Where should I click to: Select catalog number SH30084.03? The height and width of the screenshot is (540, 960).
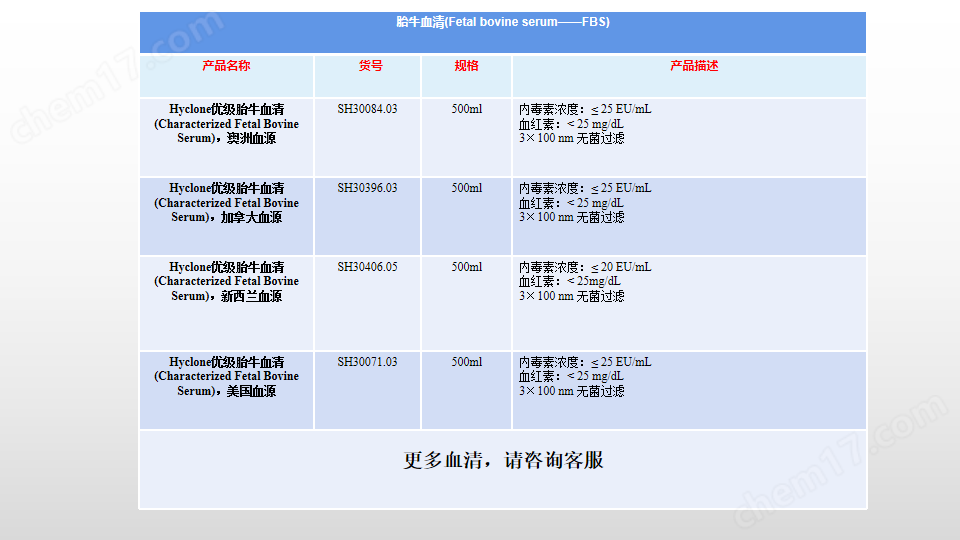[367, 109]
